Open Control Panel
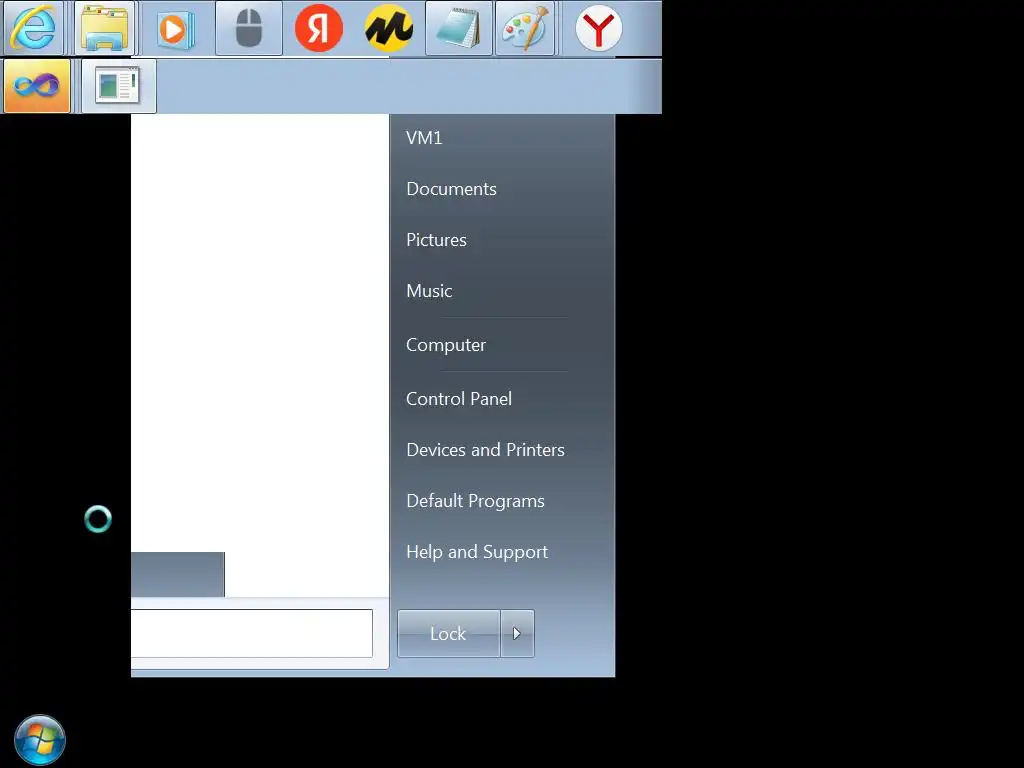The image size is (1024, 768). pos(459,398)
